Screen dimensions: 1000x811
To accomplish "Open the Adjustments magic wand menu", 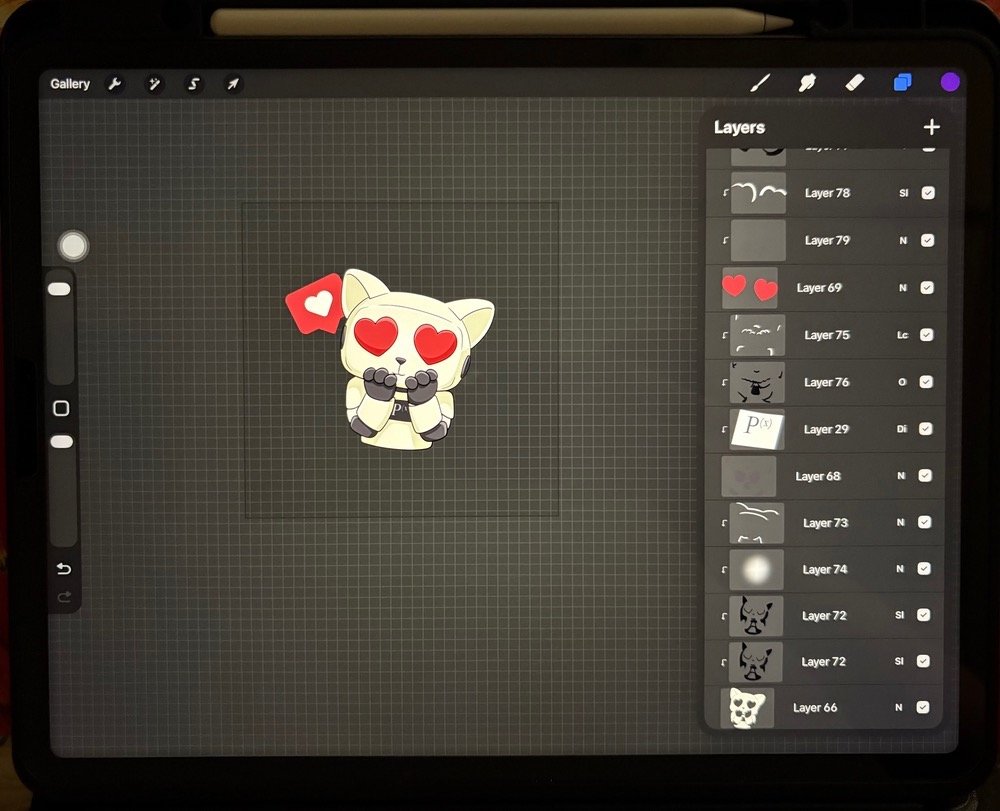I will click(154, 84).
